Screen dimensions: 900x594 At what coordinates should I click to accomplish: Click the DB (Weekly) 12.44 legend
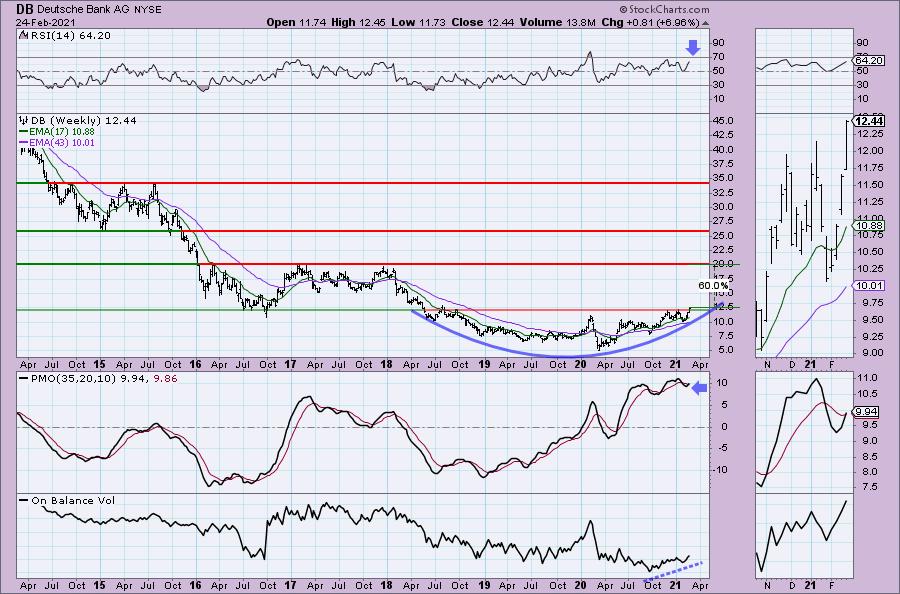84,120
